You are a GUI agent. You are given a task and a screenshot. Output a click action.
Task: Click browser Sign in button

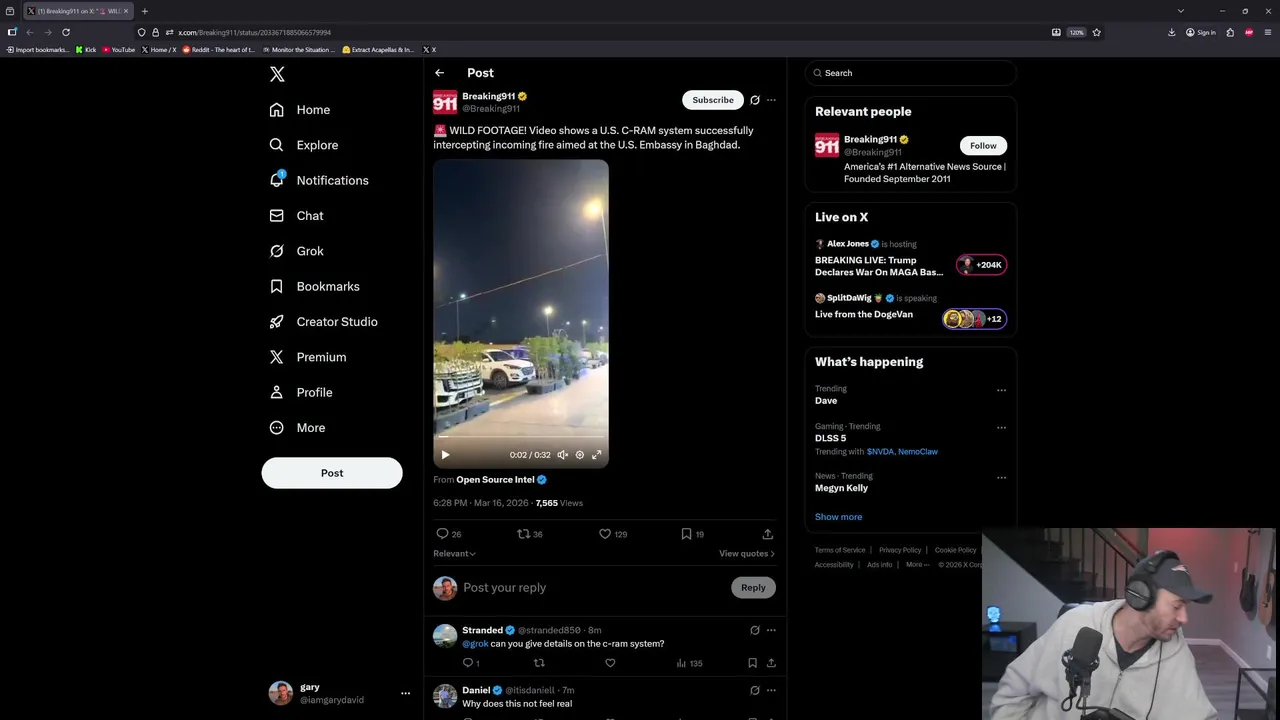point(1201,32)
